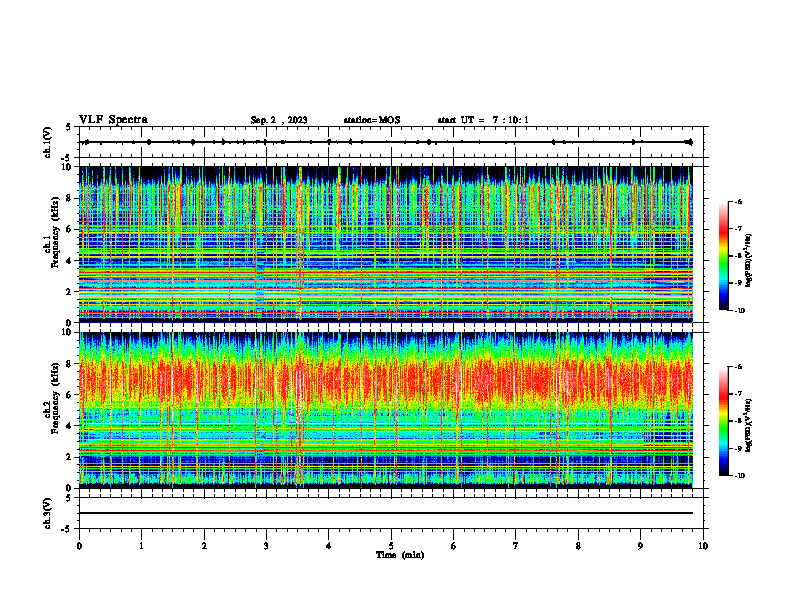Viewport: 792px width, 612px height.
Task: Click the "ch.3(V)" axis label
Action: pos(47,513)
